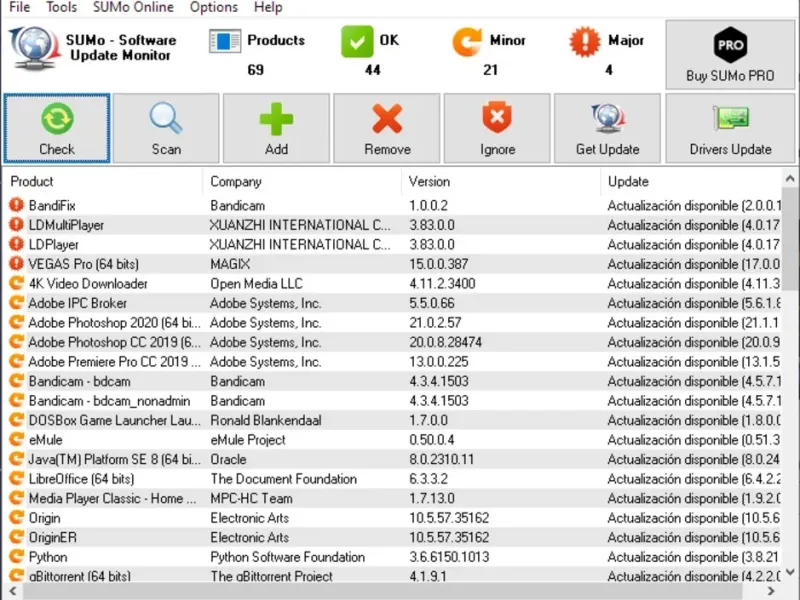Select the LDMultiPlayer row name
800x600 pixels.
pos(66,225)
